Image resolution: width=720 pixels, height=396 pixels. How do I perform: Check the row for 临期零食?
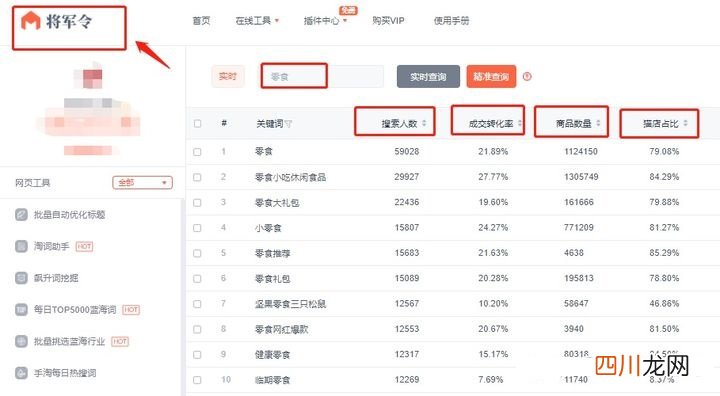click(x=197, y=380)
